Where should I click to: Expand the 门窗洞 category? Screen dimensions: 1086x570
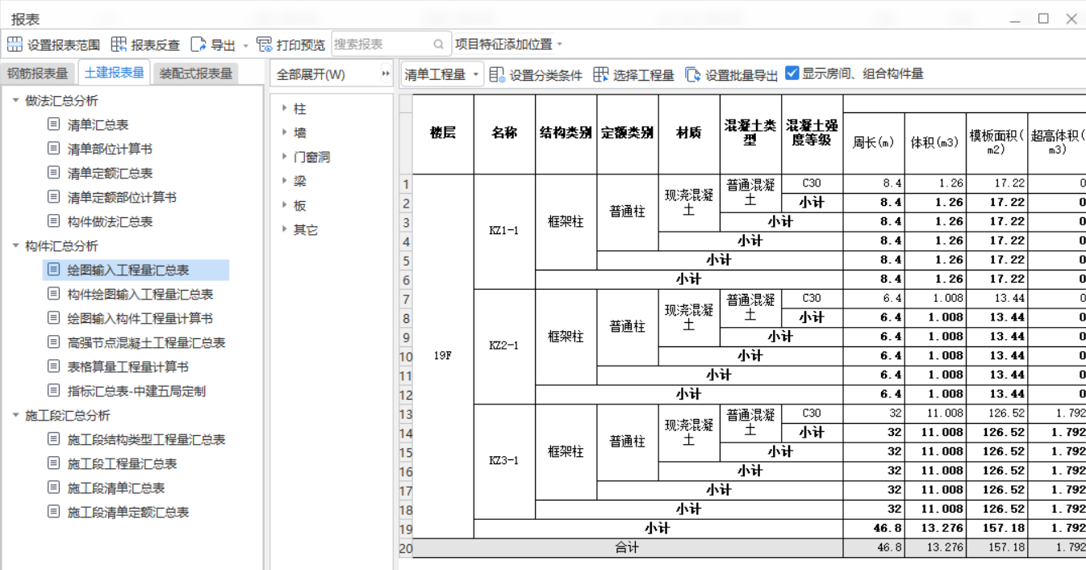click(x=285, y=157)
